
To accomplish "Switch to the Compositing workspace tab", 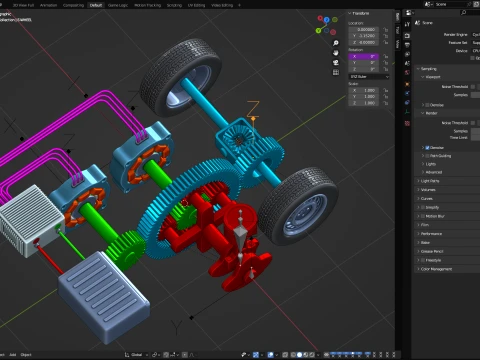I will [73, 5].
